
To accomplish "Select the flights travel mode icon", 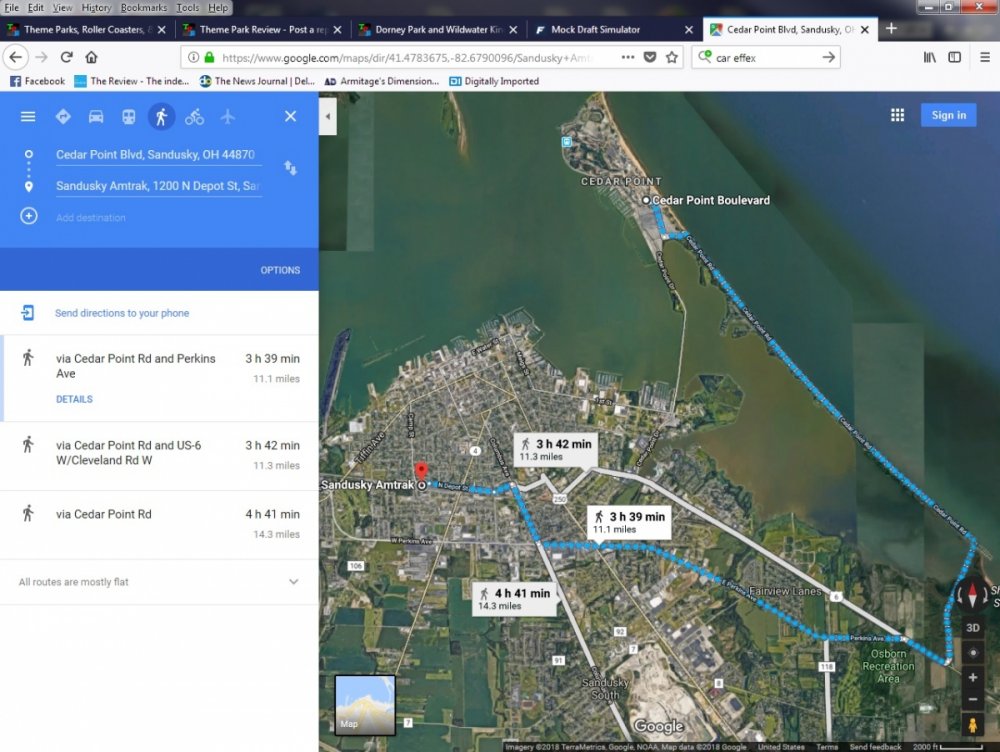I will coord(227,117).
